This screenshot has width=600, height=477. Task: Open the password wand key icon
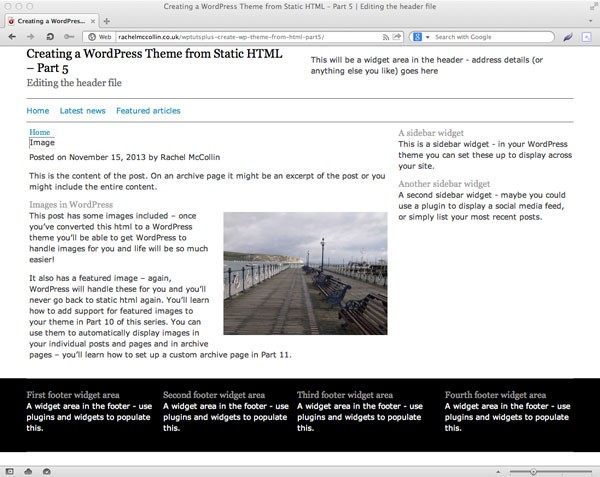point(69,37)
